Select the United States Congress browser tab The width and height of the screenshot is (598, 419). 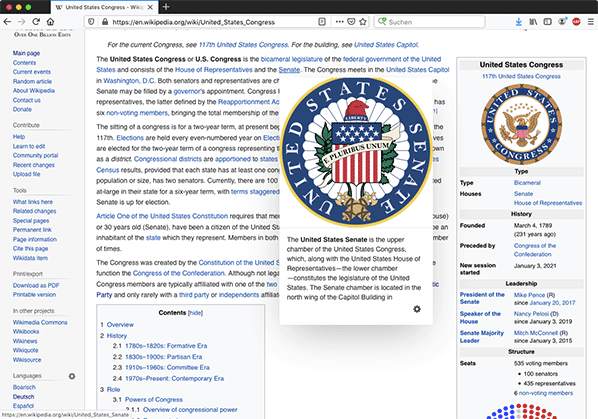coord(103,7)
